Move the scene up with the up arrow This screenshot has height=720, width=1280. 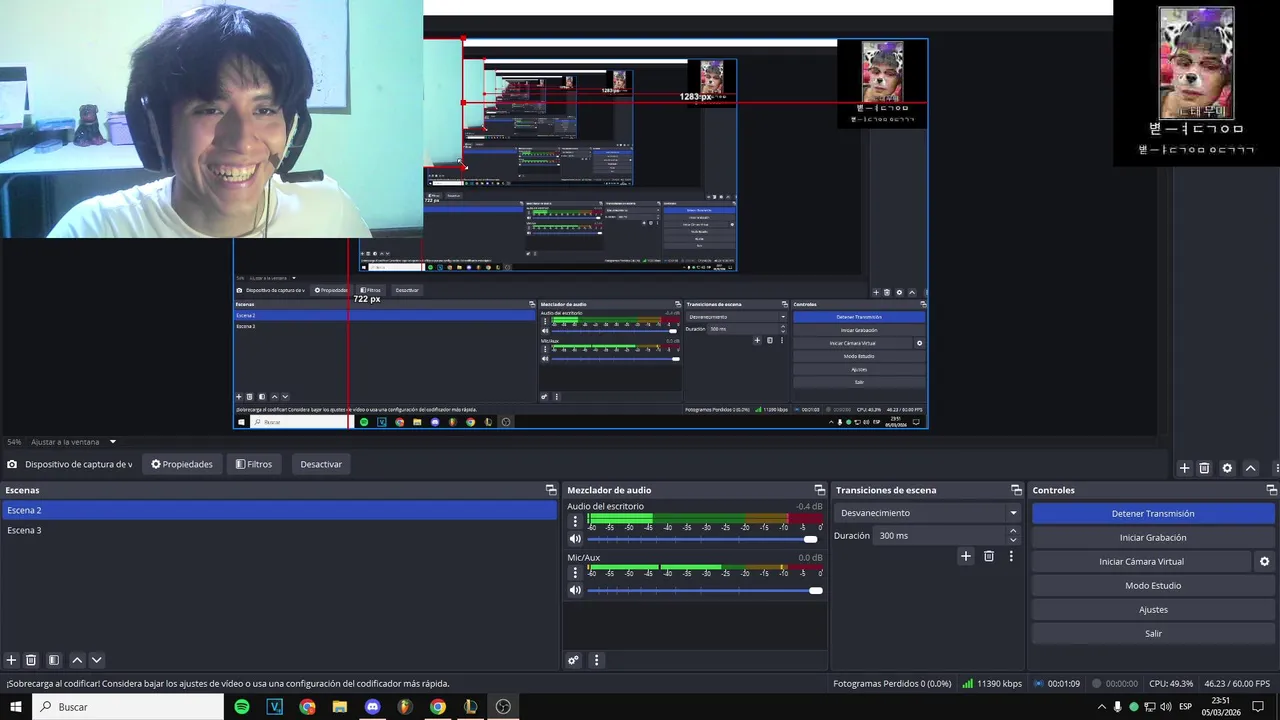tap(77, 660)
